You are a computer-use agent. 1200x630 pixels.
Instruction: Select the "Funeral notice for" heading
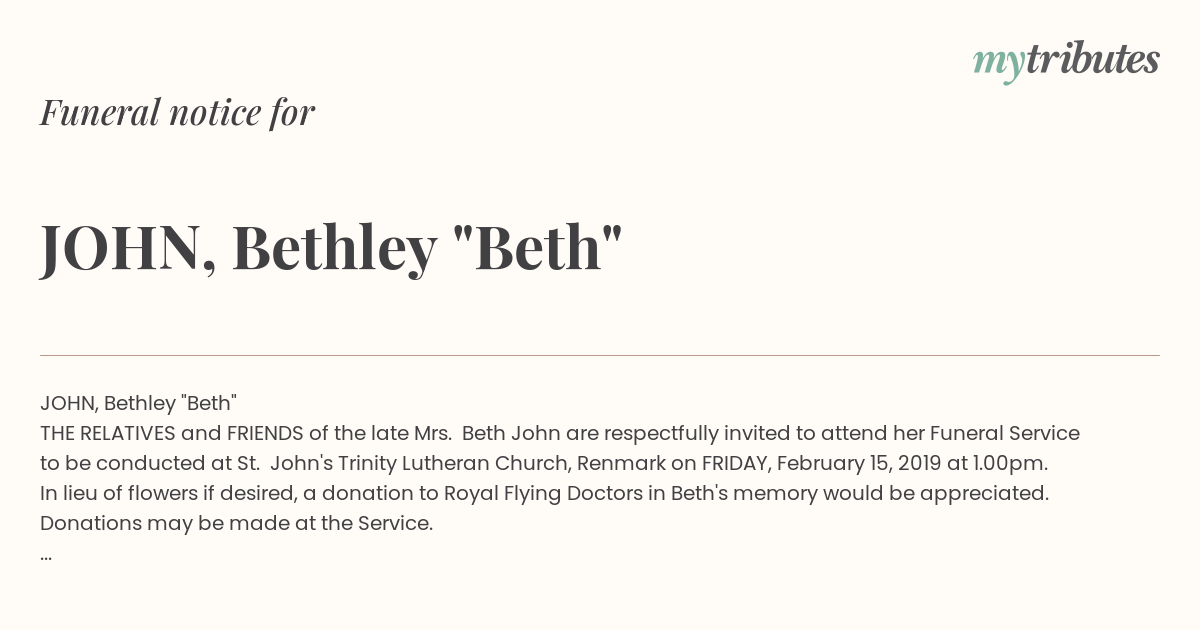(178, 112)
